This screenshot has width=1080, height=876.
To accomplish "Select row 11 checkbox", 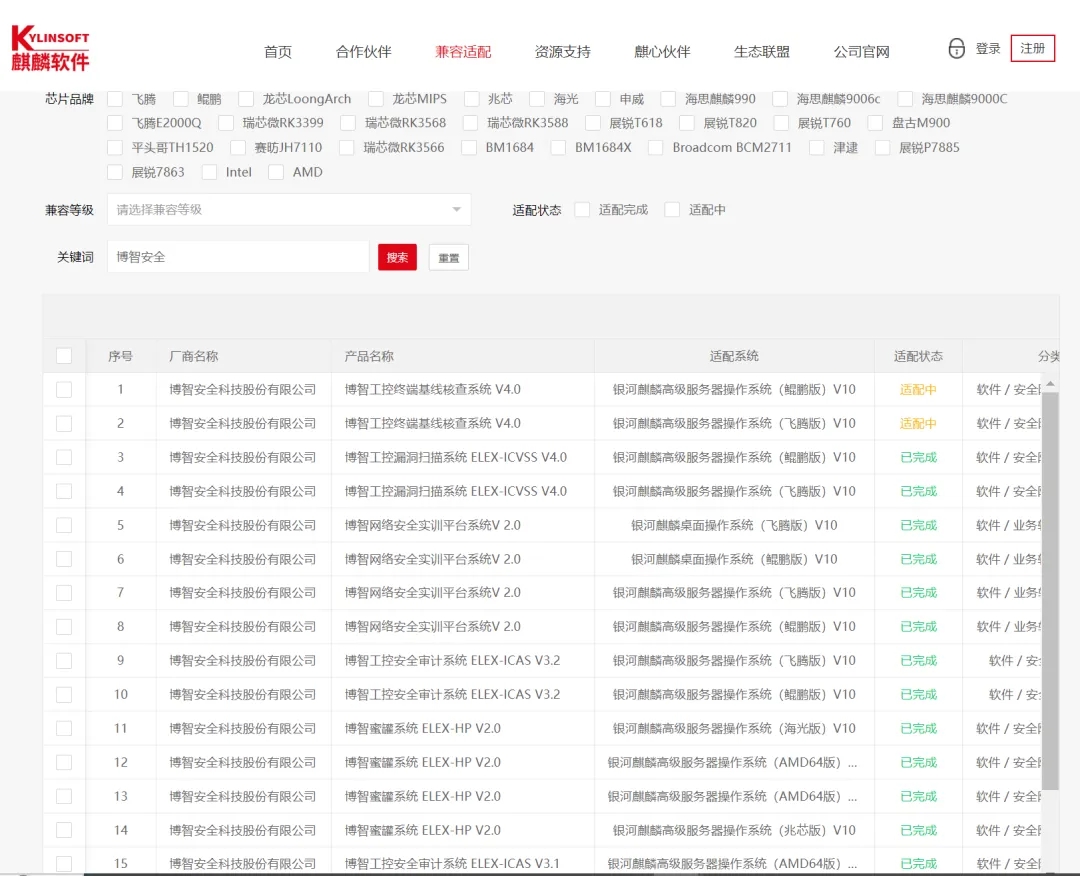I will tap(64, 729).
